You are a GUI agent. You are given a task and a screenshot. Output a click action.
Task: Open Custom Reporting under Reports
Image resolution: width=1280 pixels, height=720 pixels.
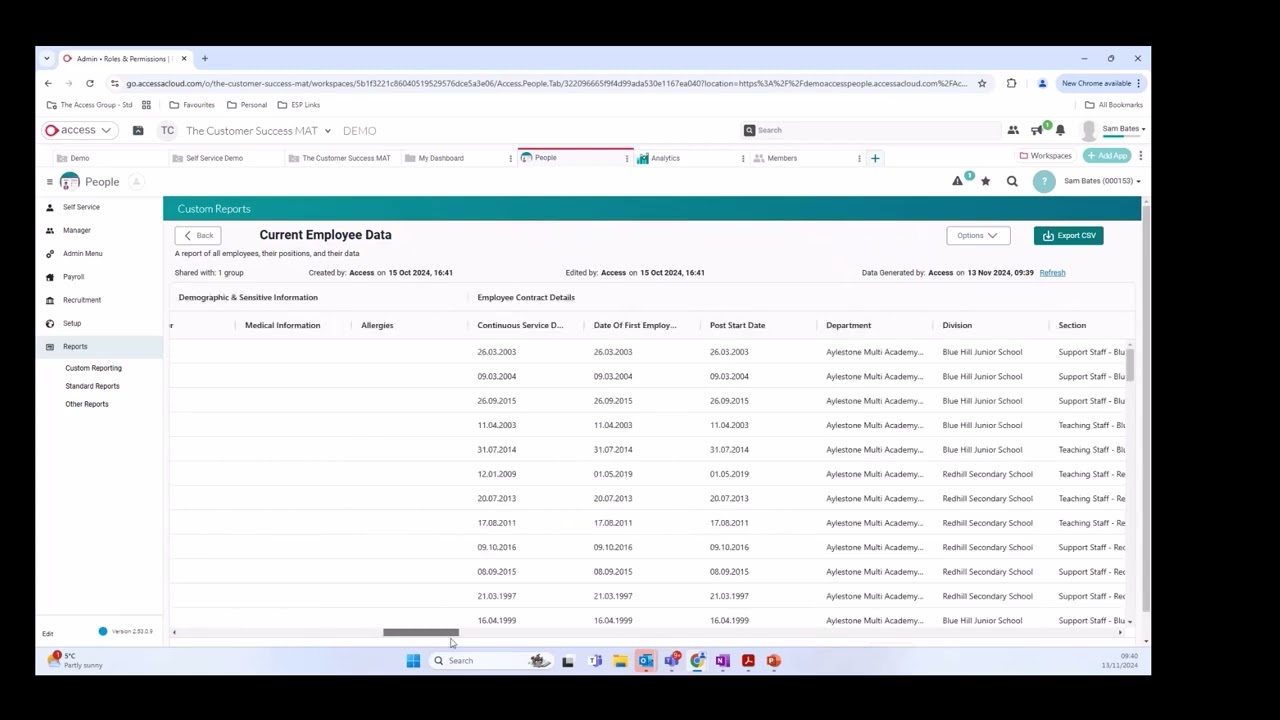click(93, 368)
